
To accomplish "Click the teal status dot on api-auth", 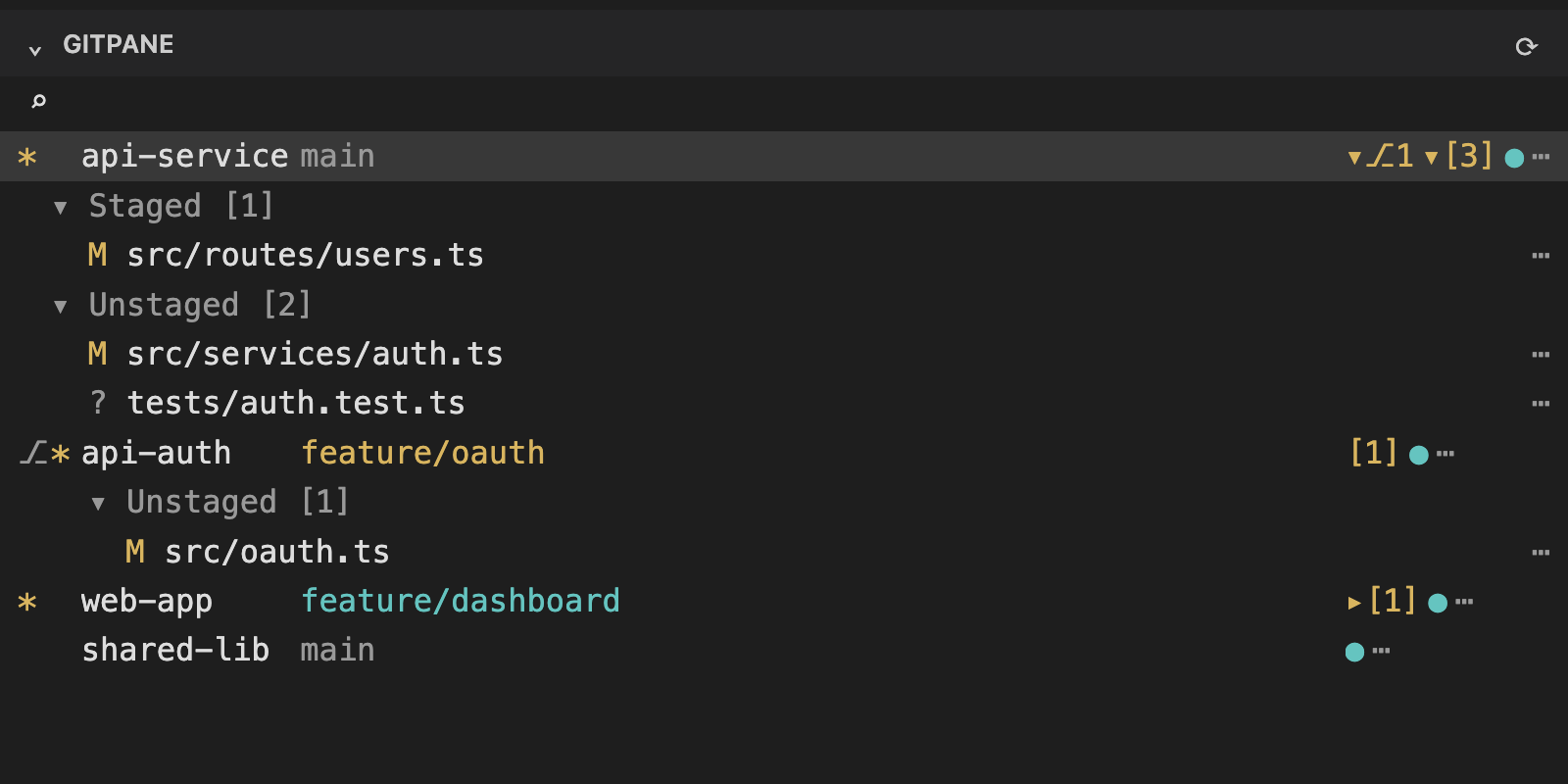I will coord(1418,455).
